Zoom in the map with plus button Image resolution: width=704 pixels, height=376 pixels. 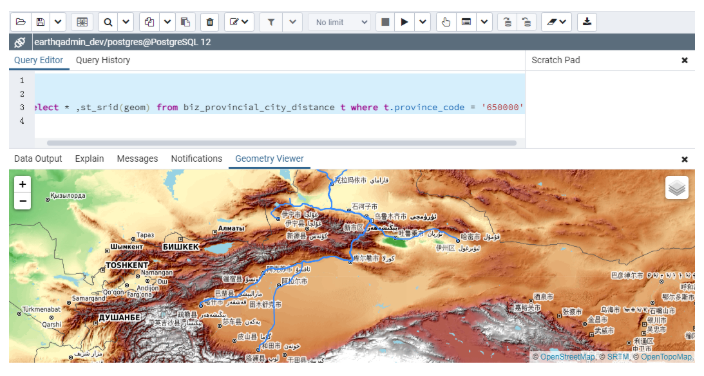coord(22,184)
